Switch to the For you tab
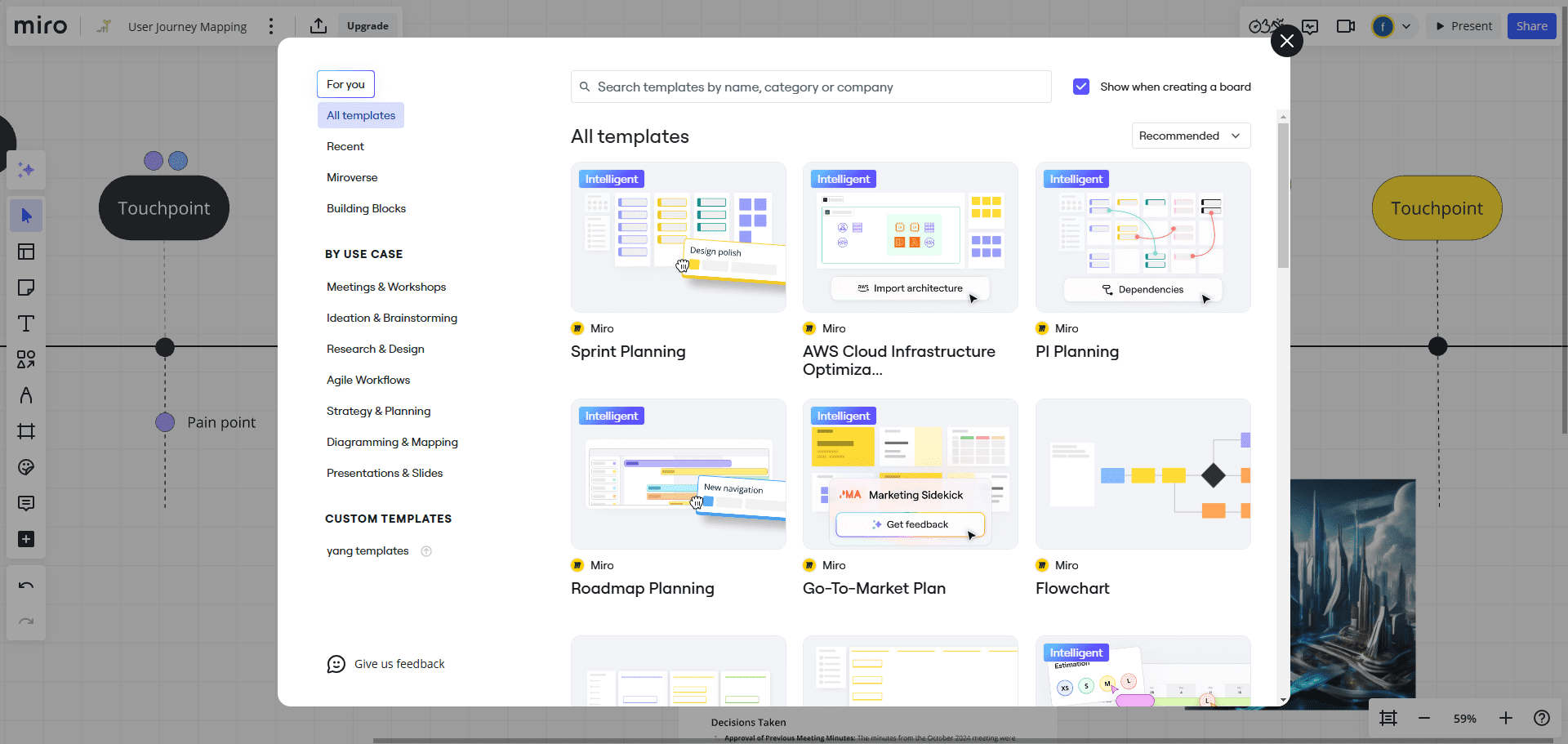The image size is (1568, 744). click(345, 84)
